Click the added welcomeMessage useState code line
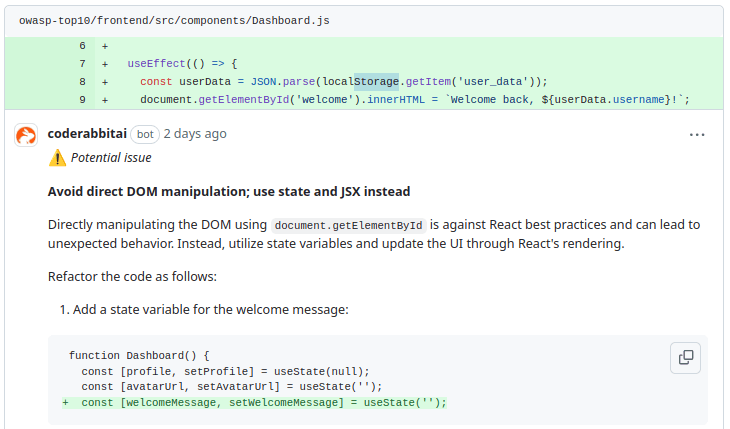 (264, 403)
